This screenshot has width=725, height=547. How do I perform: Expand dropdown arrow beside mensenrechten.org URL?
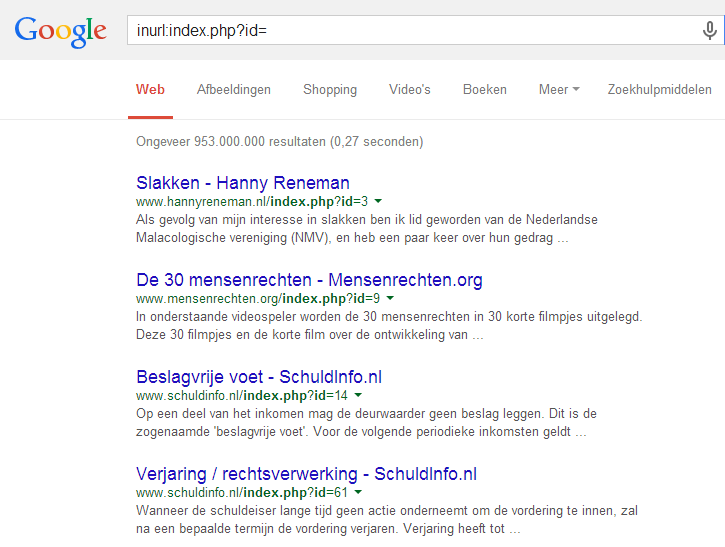point(390,298)
